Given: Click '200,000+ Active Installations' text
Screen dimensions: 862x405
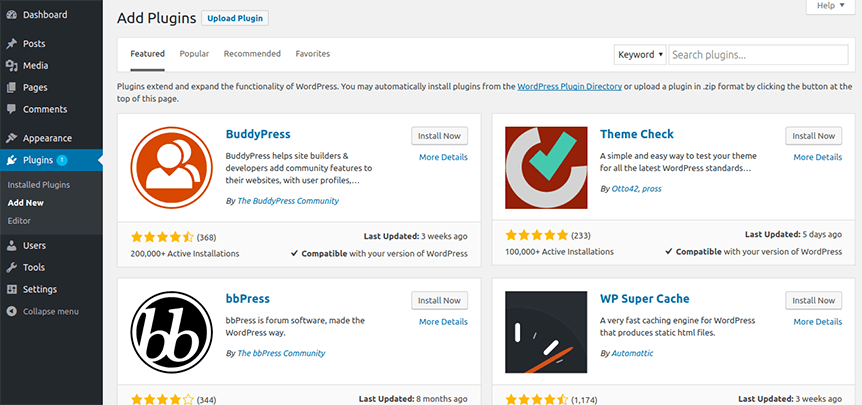Looking at the screenshot, I should [185, 254].
